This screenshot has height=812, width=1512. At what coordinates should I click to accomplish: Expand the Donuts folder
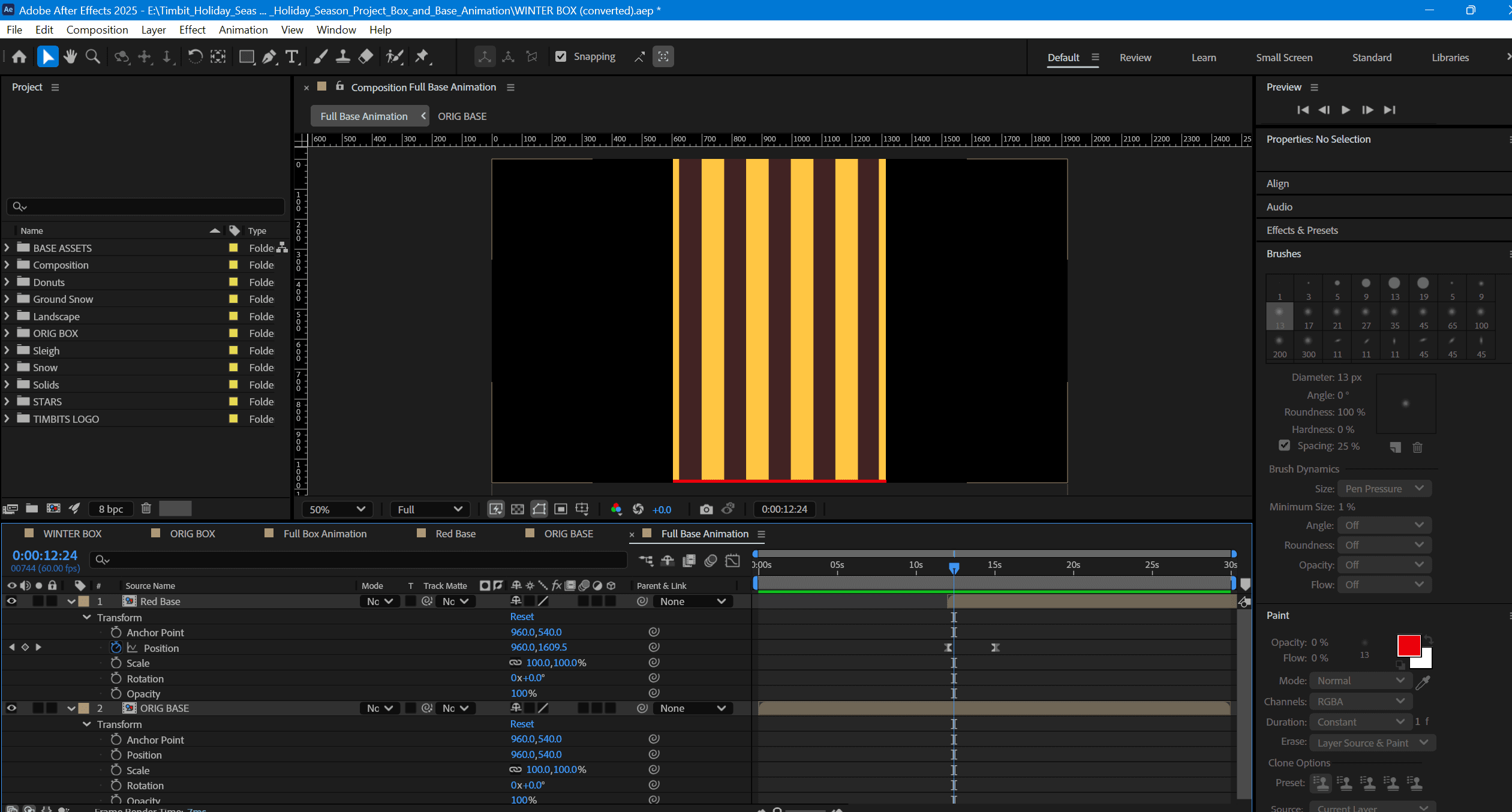coord(7,282)
